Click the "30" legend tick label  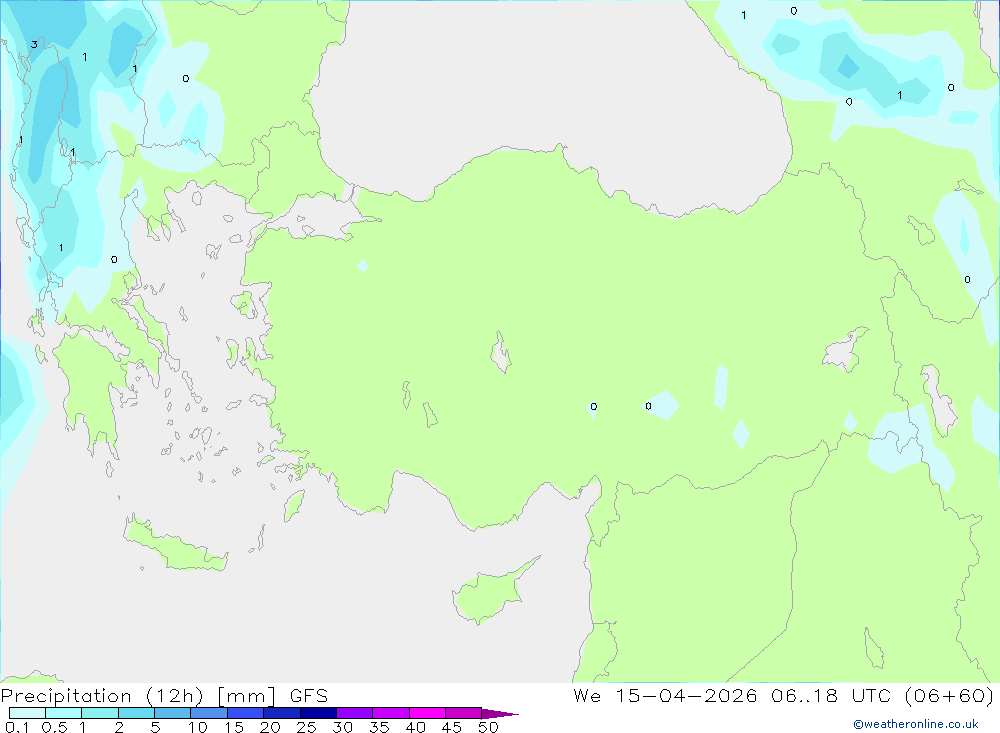tap(342, 727)
